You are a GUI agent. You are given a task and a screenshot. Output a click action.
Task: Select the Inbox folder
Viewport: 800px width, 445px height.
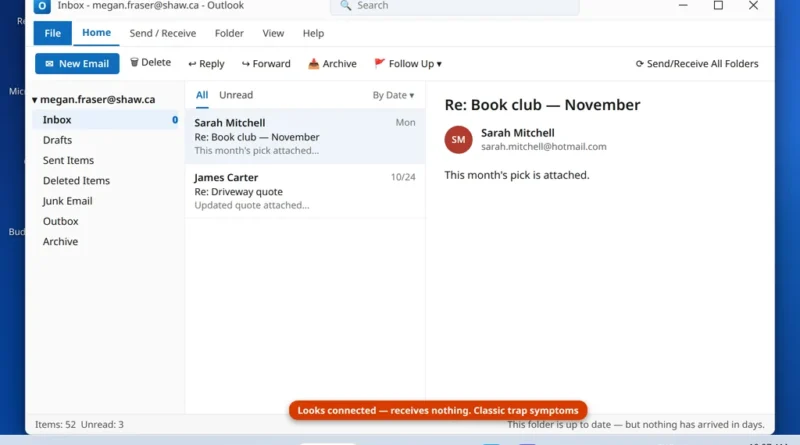point(106,120)
